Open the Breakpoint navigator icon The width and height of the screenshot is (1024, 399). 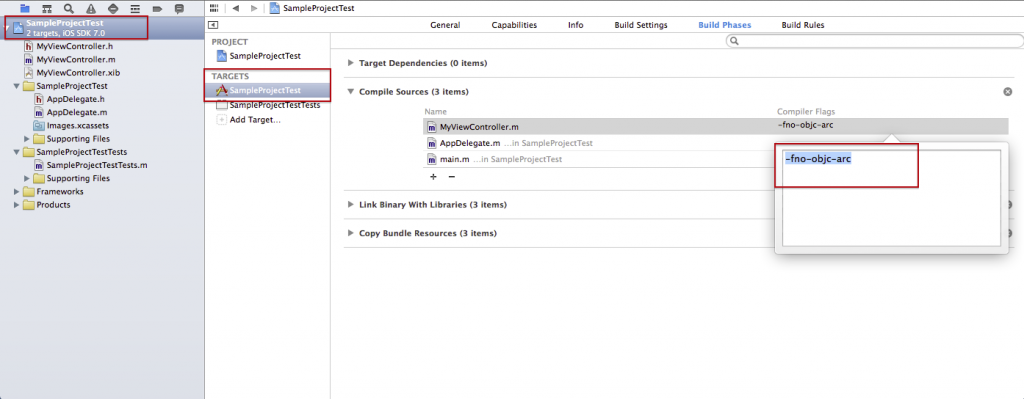click(x=157, y=8)
